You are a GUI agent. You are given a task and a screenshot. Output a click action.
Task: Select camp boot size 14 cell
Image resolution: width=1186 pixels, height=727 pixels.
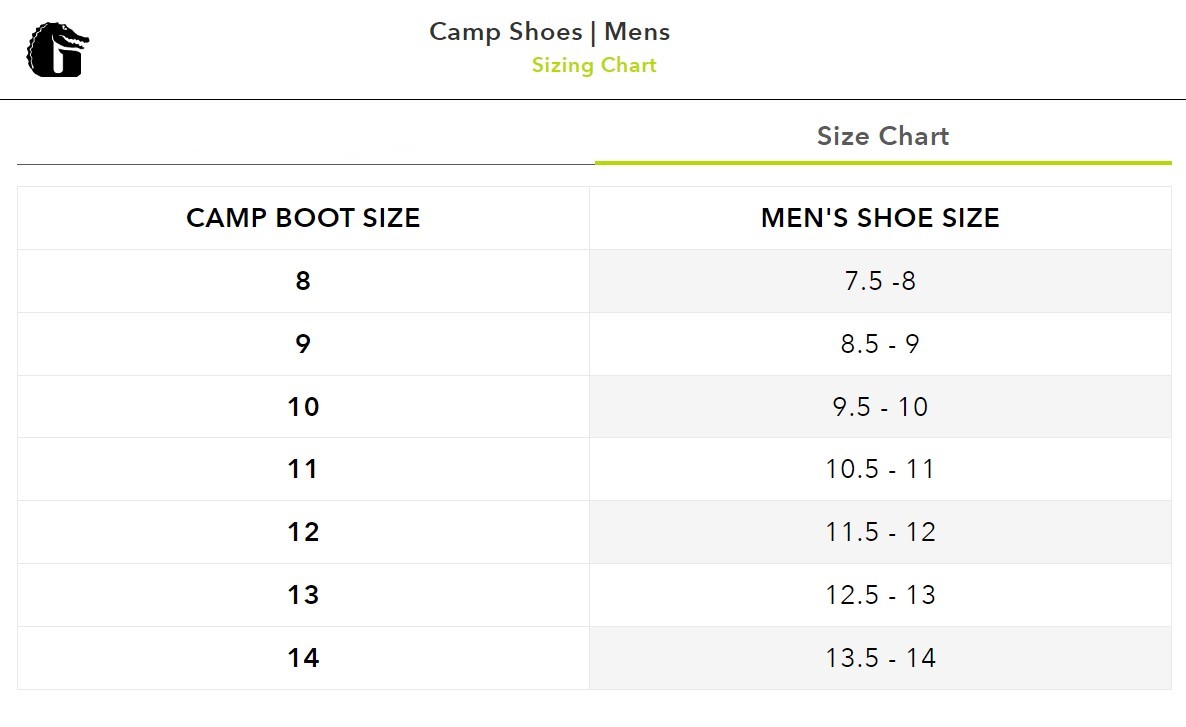point(303,657)
